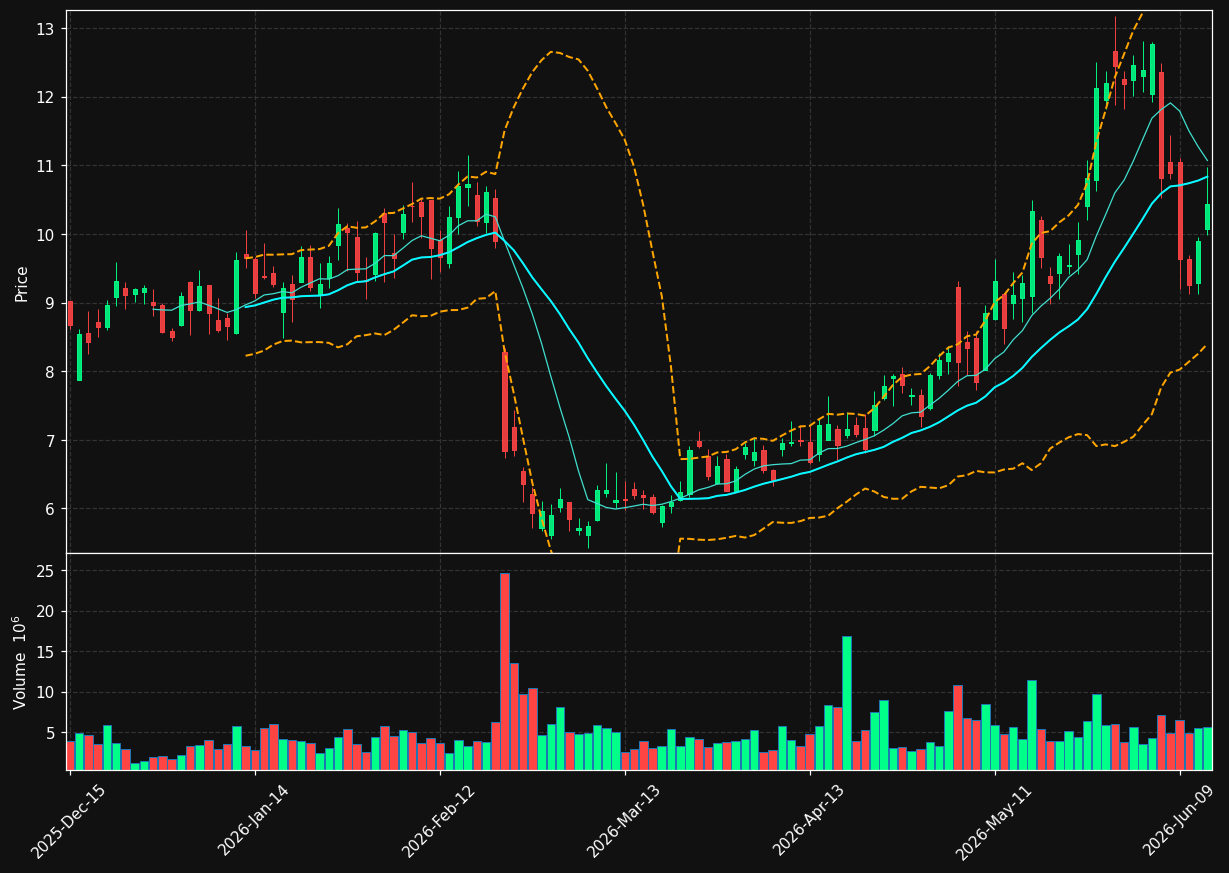Click the 2026-May-11 date axis label
This screenshot has height=873, width=1229.
(994, 821)
